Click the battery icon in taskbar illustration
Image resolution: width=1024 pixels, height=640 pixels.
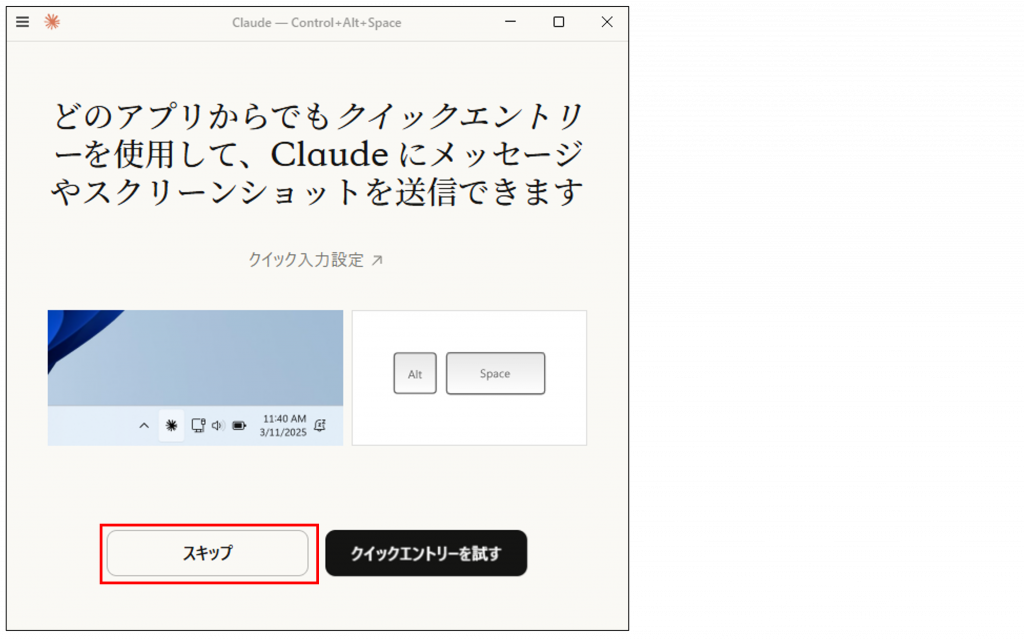coord(239,425)
